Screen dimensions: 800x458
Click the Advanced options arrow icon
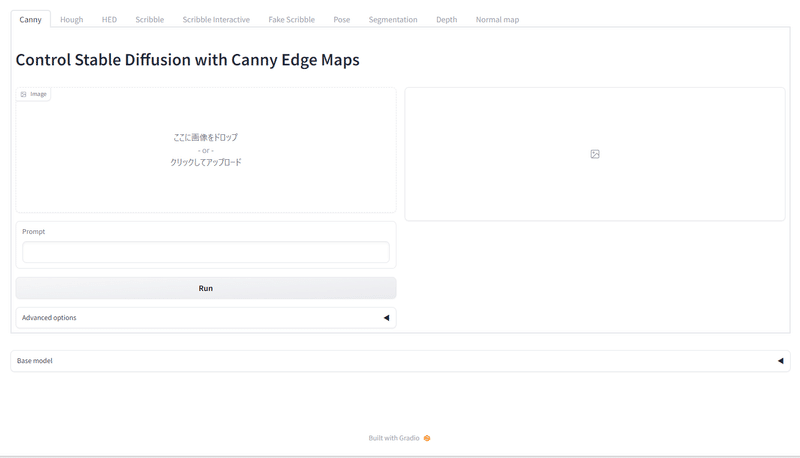[386, 318]
